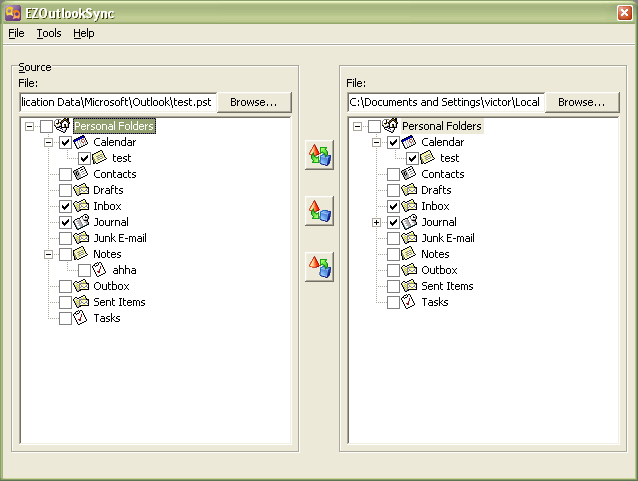Open the Help menu
The width and height of the screenshot is (638, 481).
[84, 33]
